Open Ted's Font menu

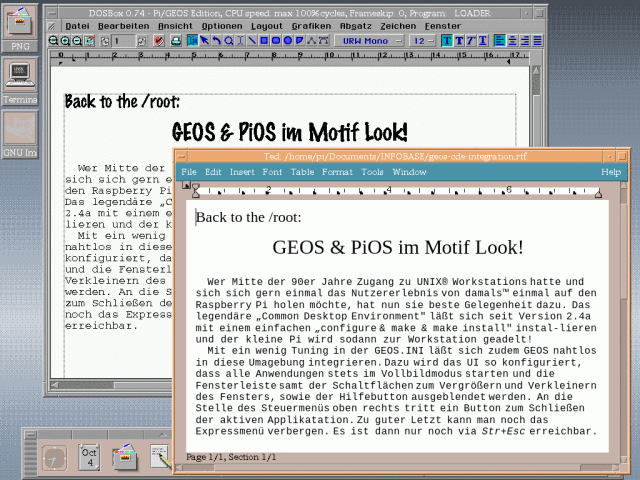click(272, 172)
